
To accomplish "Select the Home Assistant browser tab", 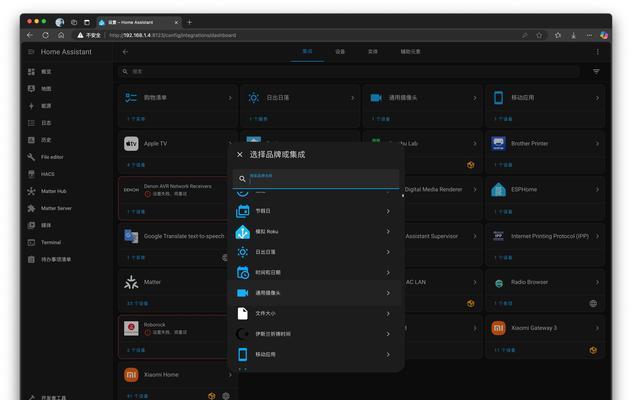I will click(x=137, y=22).
